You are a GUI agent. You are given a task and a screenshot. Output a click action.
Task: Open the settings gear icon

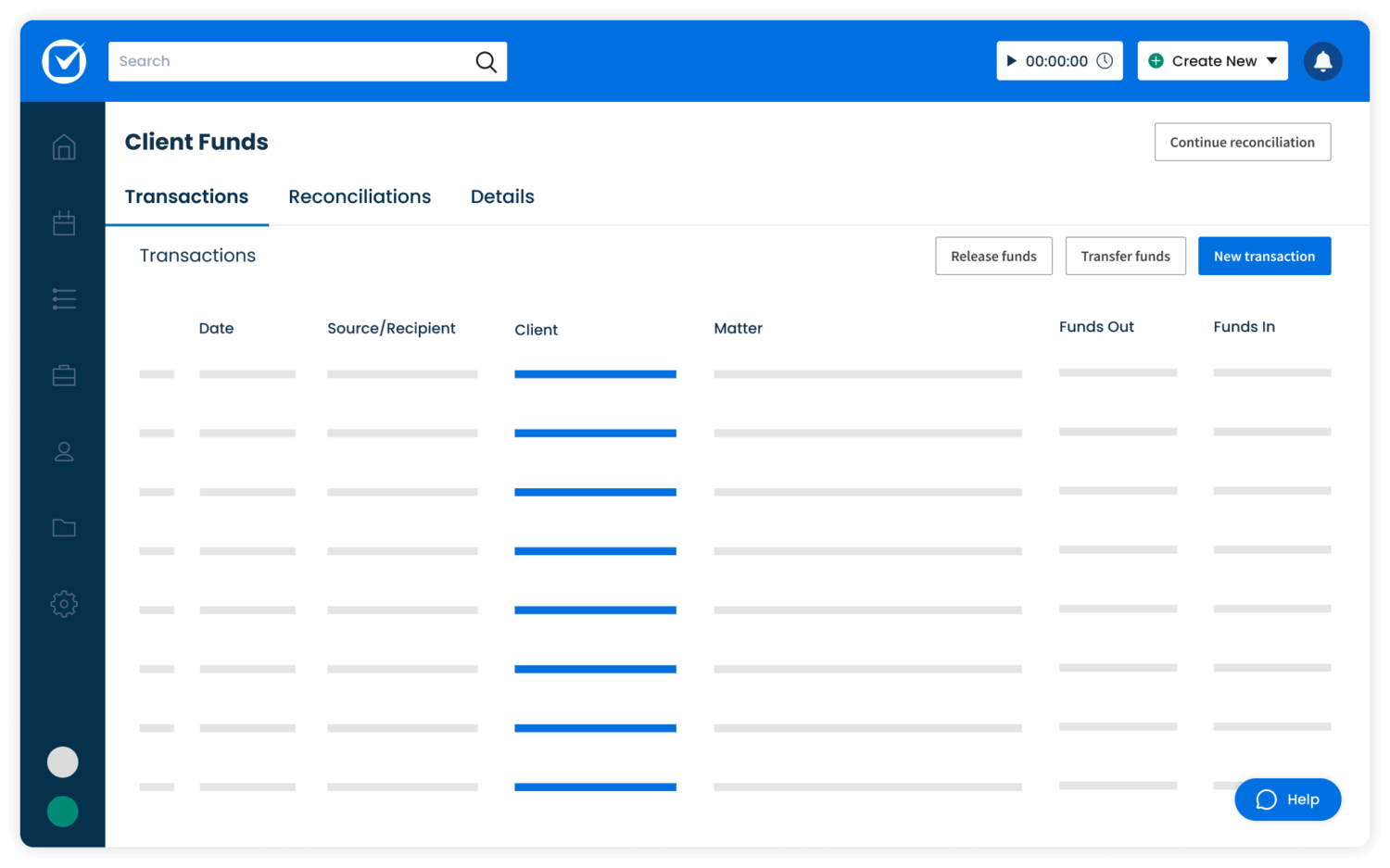(x=64, y=604)
